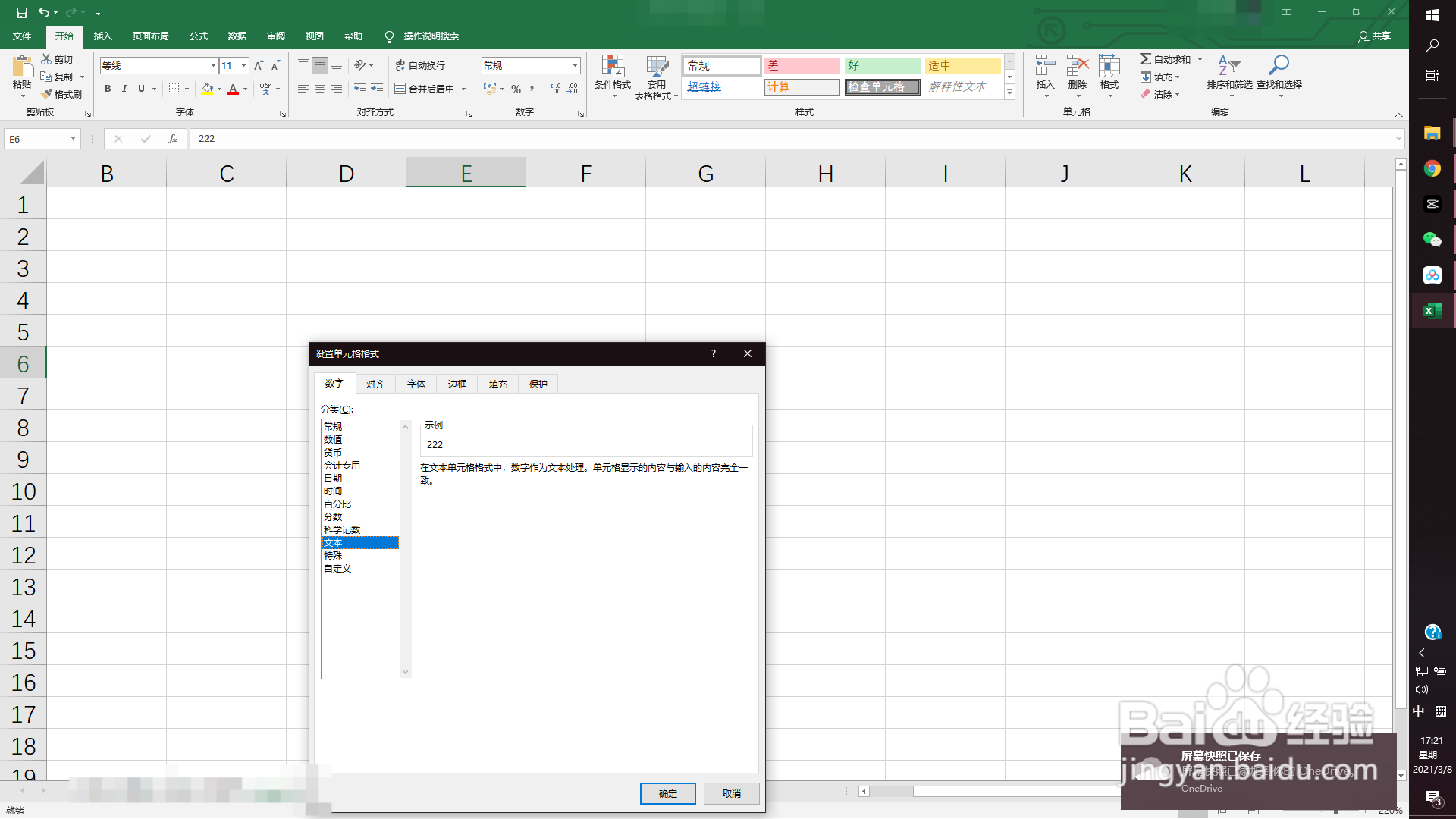The image size is (1456, 819).
Task: Toggle Italic formatting
Action: point(124,89)
